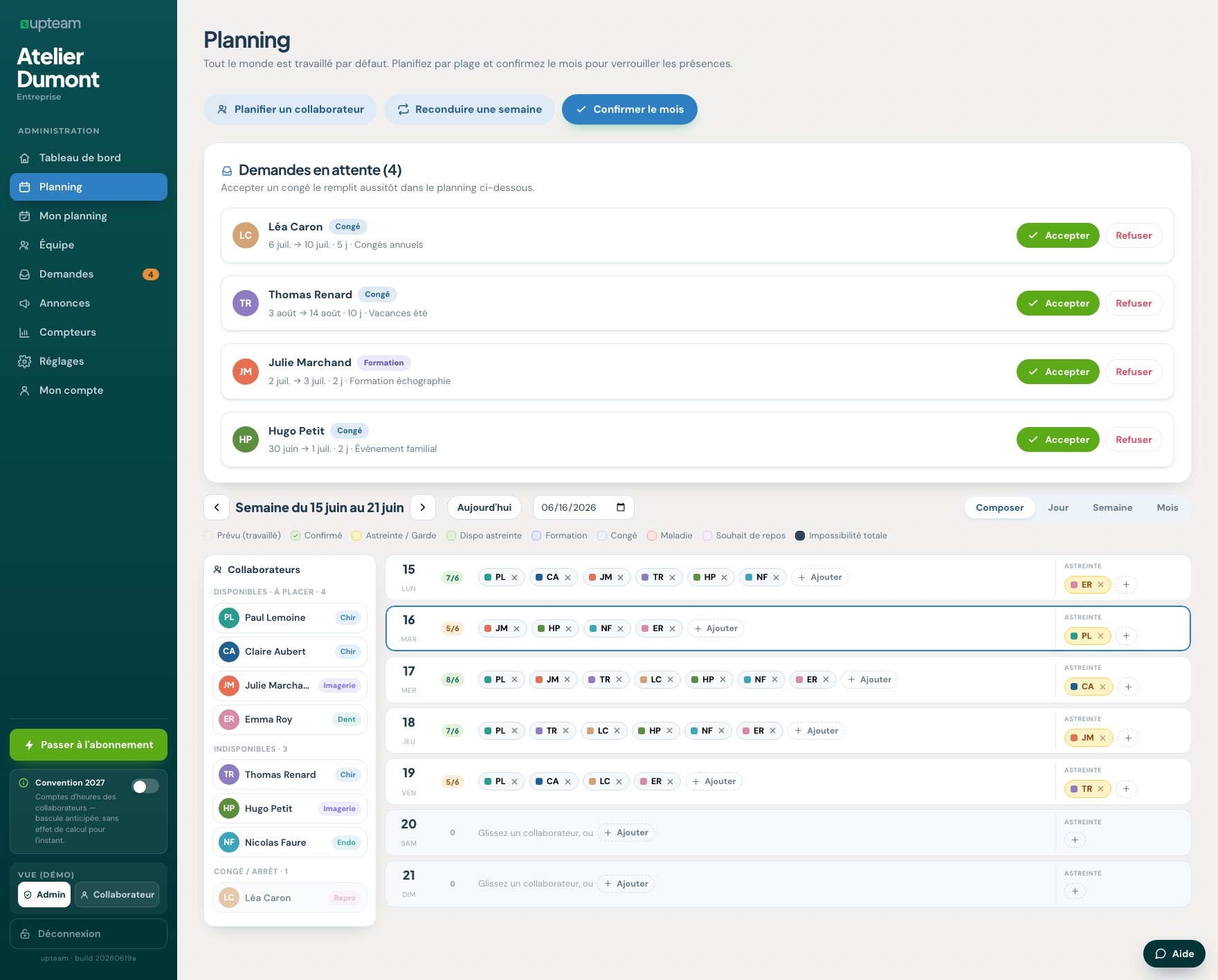Image resolution: width=1218 pixels, height=980 pixels.
Task: Click Reconduire une semaine button
Action: point(469,109)
